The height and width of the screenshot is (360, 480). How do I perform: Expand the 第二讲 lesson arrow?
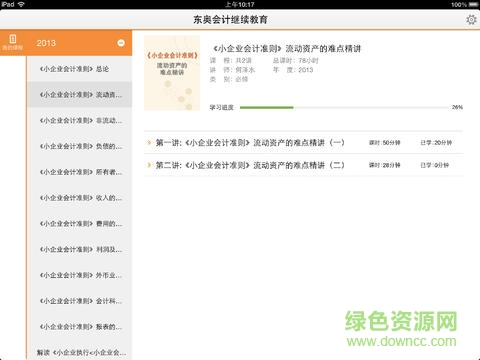tap(149, 165)
